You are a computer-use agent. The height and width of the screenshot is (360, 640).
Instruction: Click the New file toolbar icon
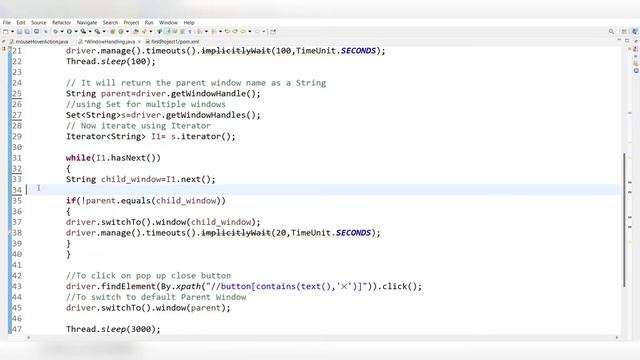tap(5, 31)
